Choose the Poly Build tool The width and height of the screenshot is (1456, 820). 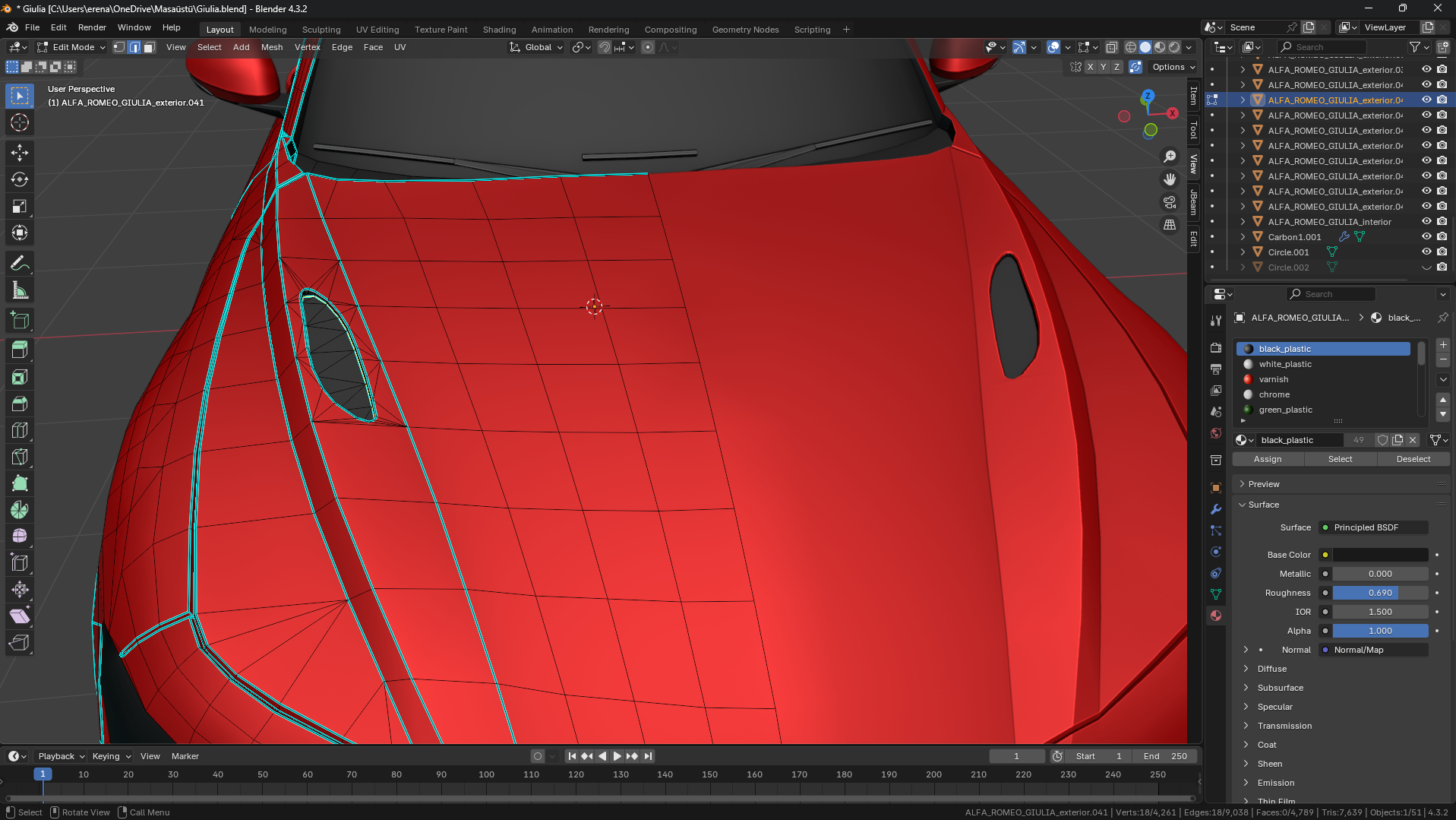coord(20,483)
